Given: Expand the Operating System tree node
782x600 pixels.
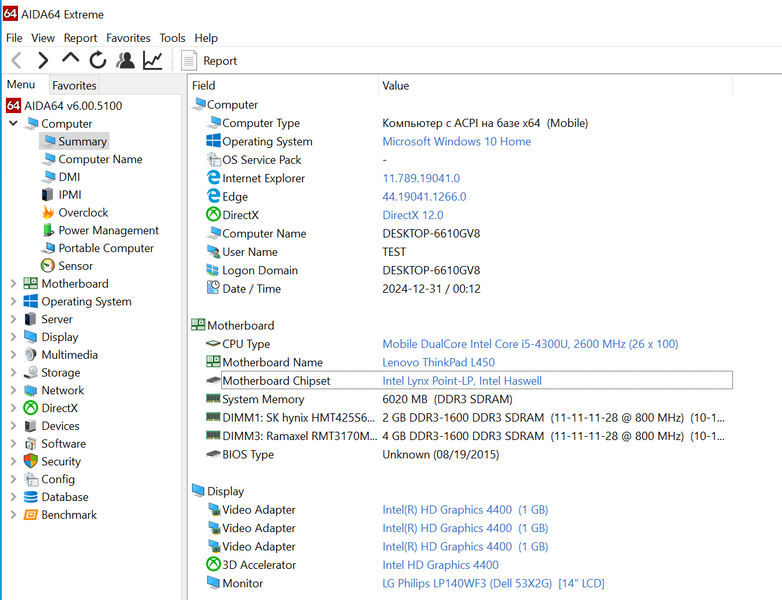Looking at the screenshot, I should coord(13,301).
